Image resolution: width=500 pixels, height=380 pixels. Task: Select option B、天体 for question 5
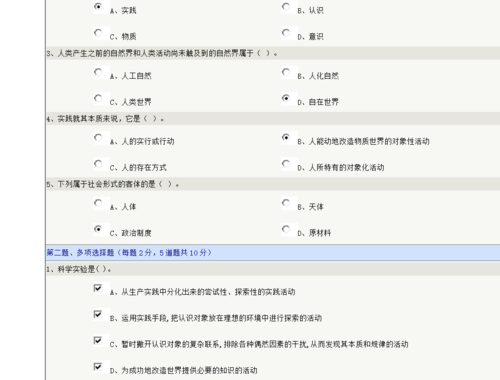(x=286, y=203)
